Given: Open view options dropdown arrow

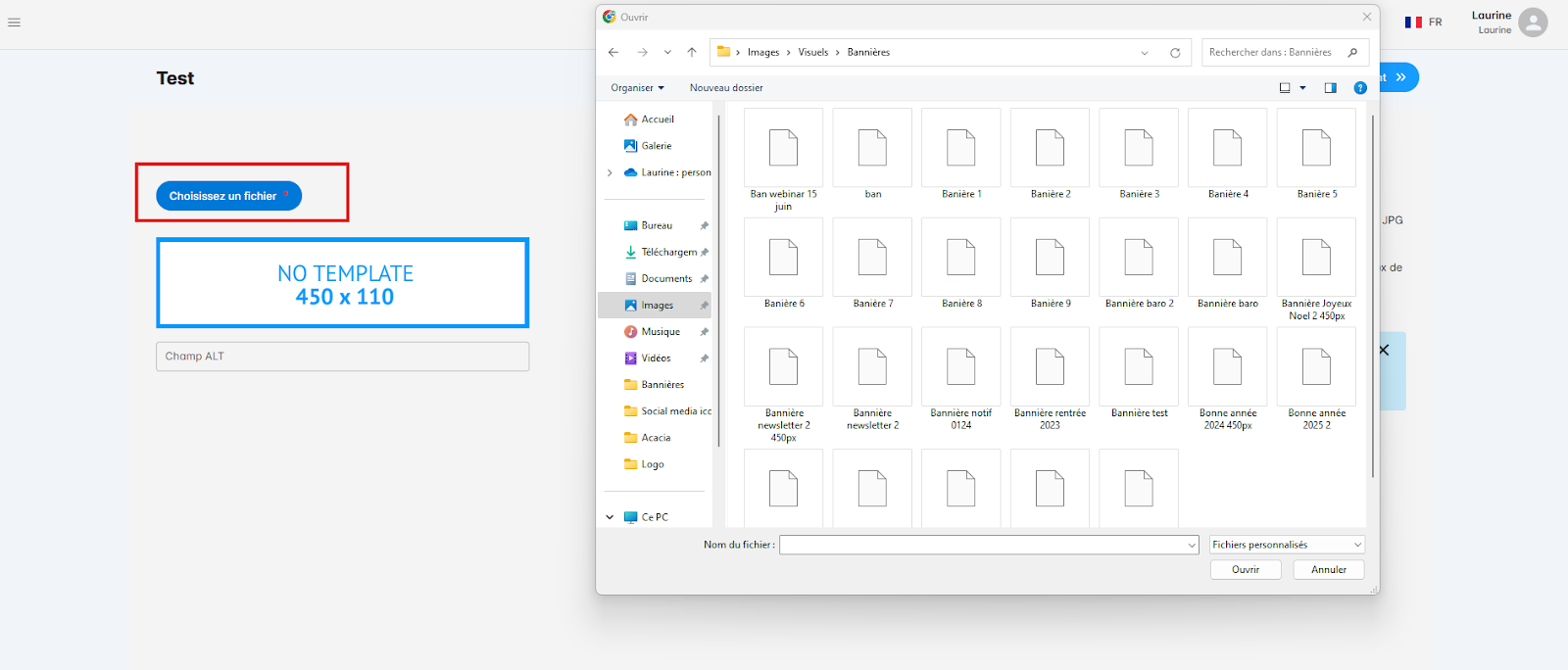Looking at the screenshot, I should pyautogui.click(x=1302, y=88).
